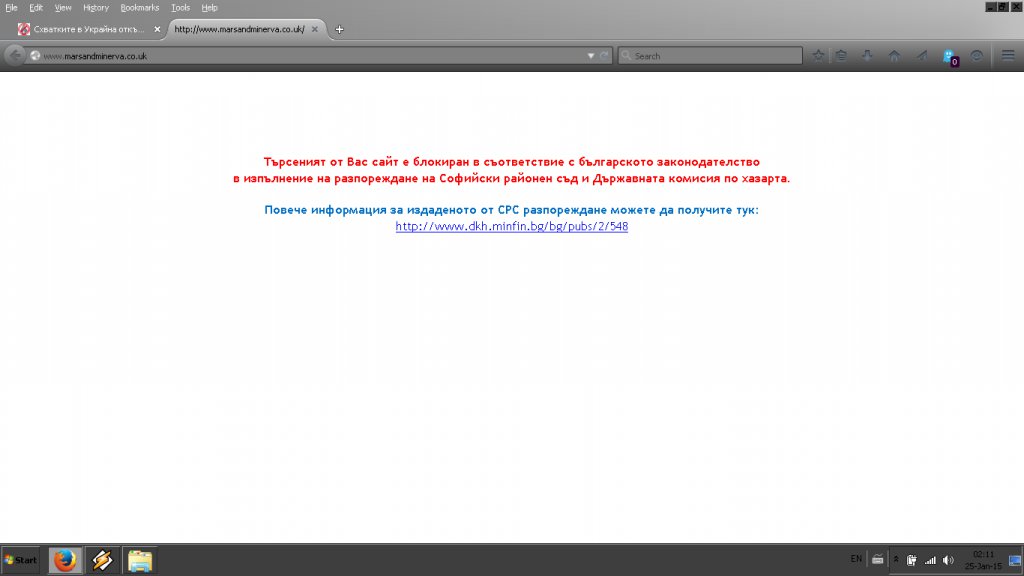The width and height of the screenshot is (1024, 576).
Task: Open the network signal bars tray icon
Action: (930, 560)
